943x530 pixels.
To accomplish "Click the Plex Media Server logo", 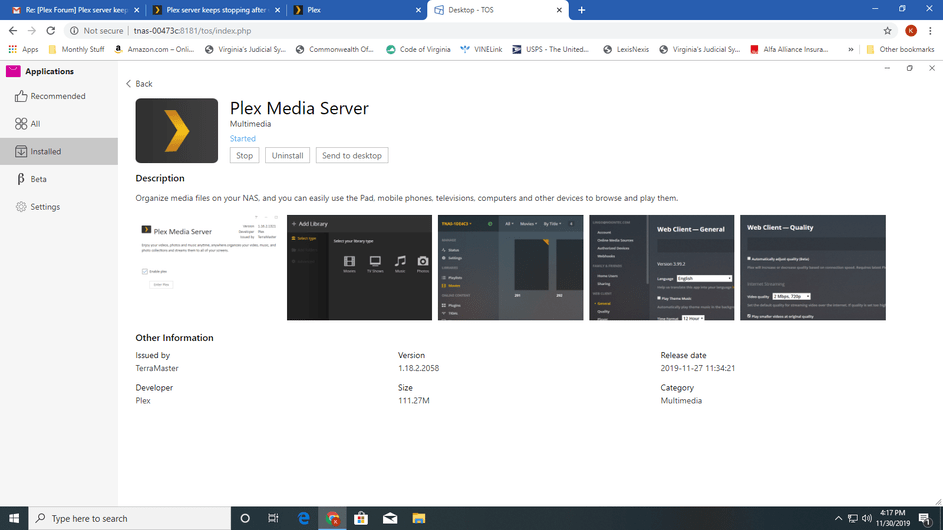I will click(x=176, y=131).
